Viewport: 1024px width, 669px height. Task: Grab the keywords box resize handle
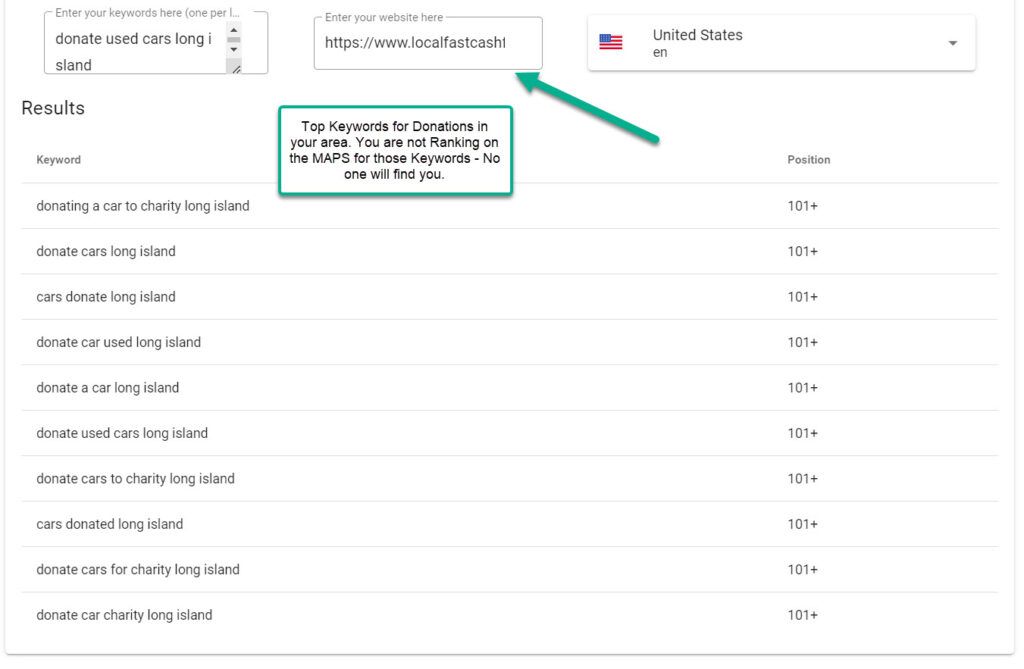(235, 67)
